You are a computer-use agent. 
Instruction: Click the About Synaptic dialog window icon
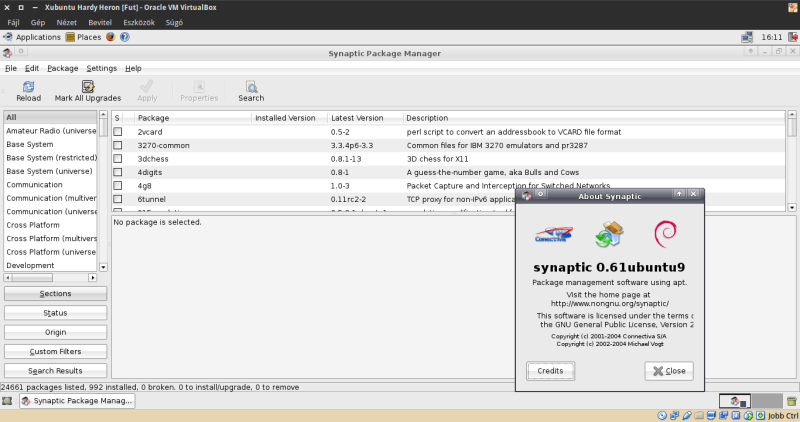[x=527, y=194]
